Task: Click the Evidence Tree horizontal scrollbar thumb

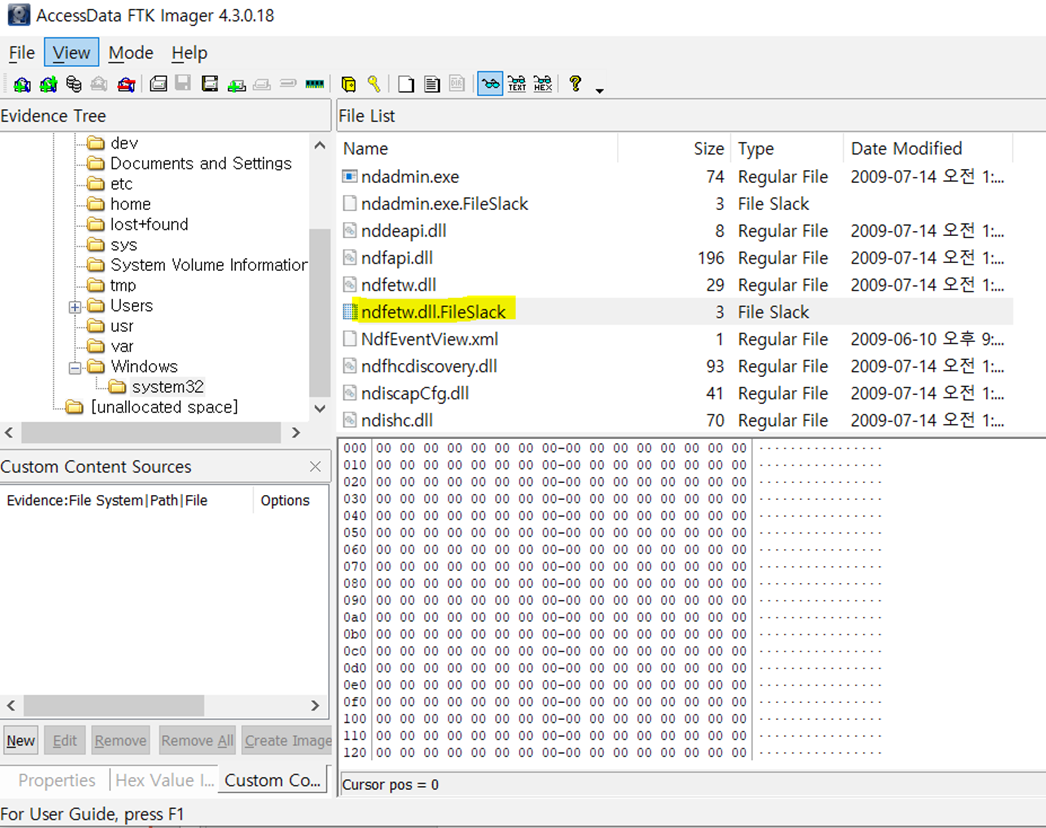Action: pyautogui.click(x=151, y=432)
